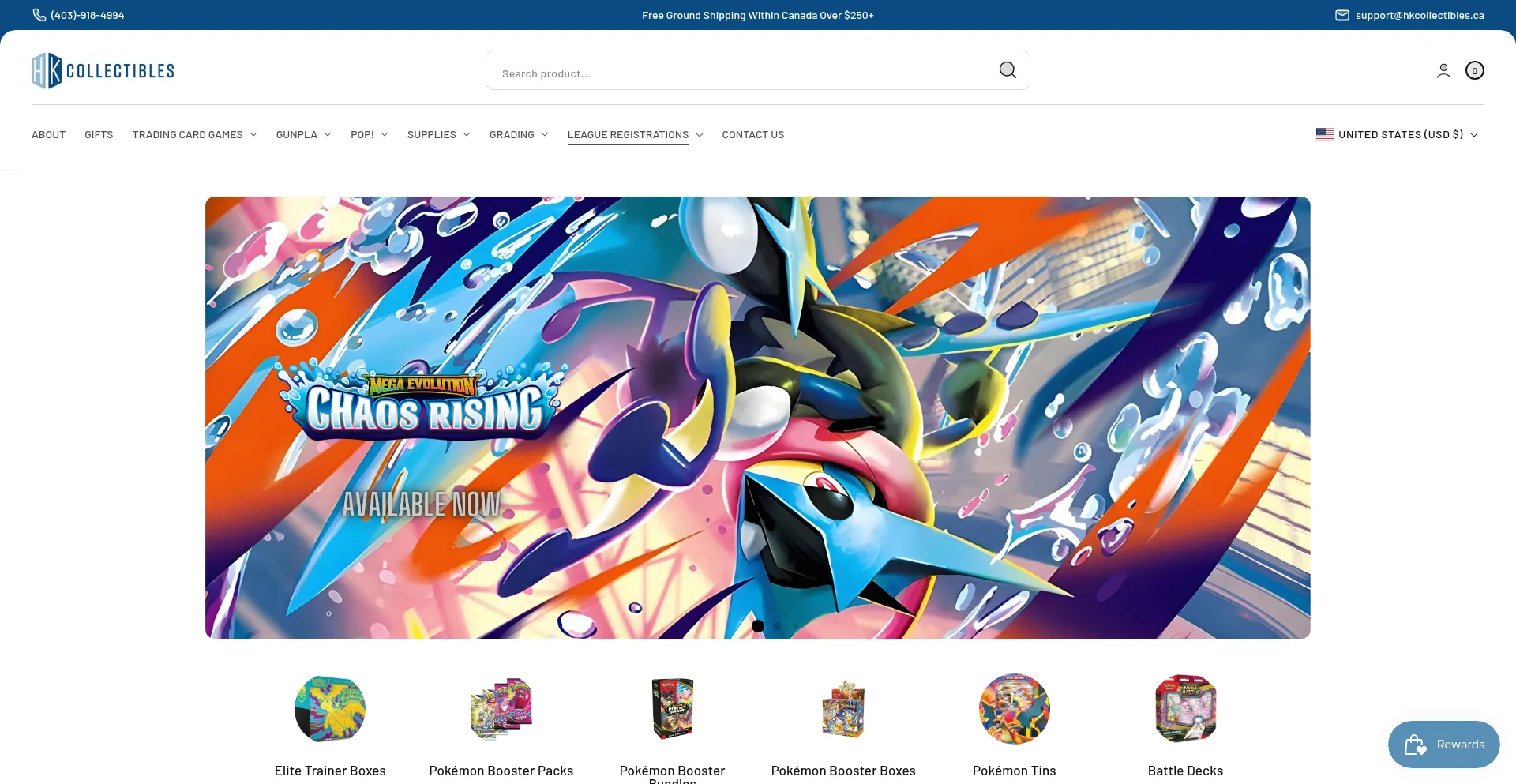
Task: Open the United States (USD $) currency selector
Action: (x=1397, y=135)
